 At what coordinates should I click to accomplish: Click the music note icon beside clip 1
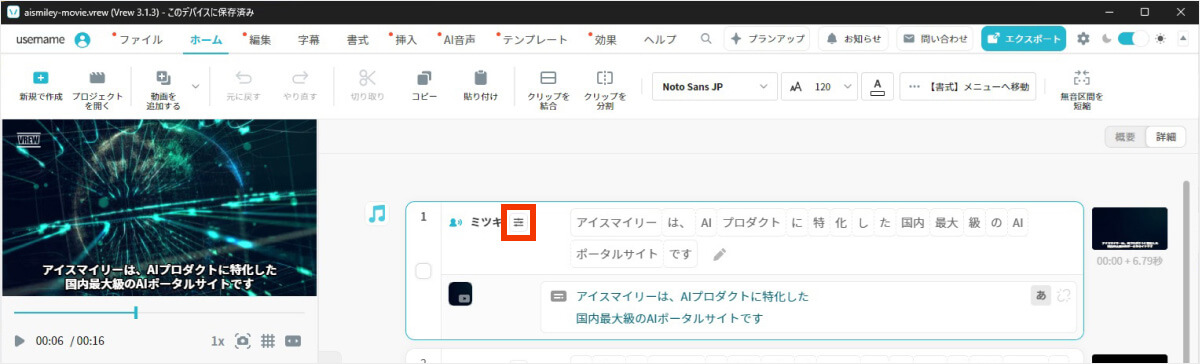(376, 213)
